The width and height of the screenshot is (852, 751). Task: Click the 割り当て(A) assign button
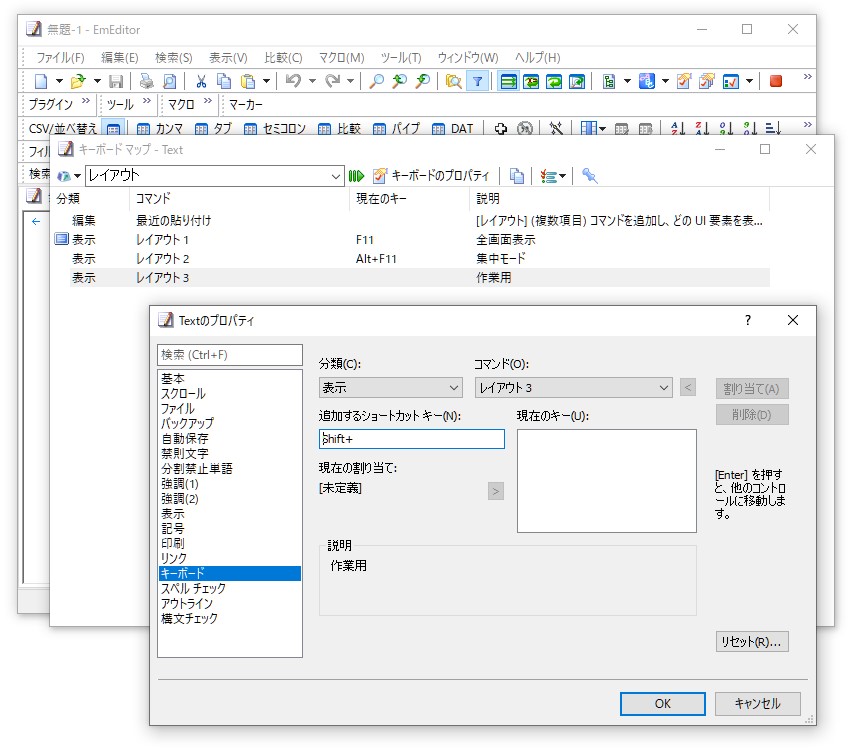(752, 389)
